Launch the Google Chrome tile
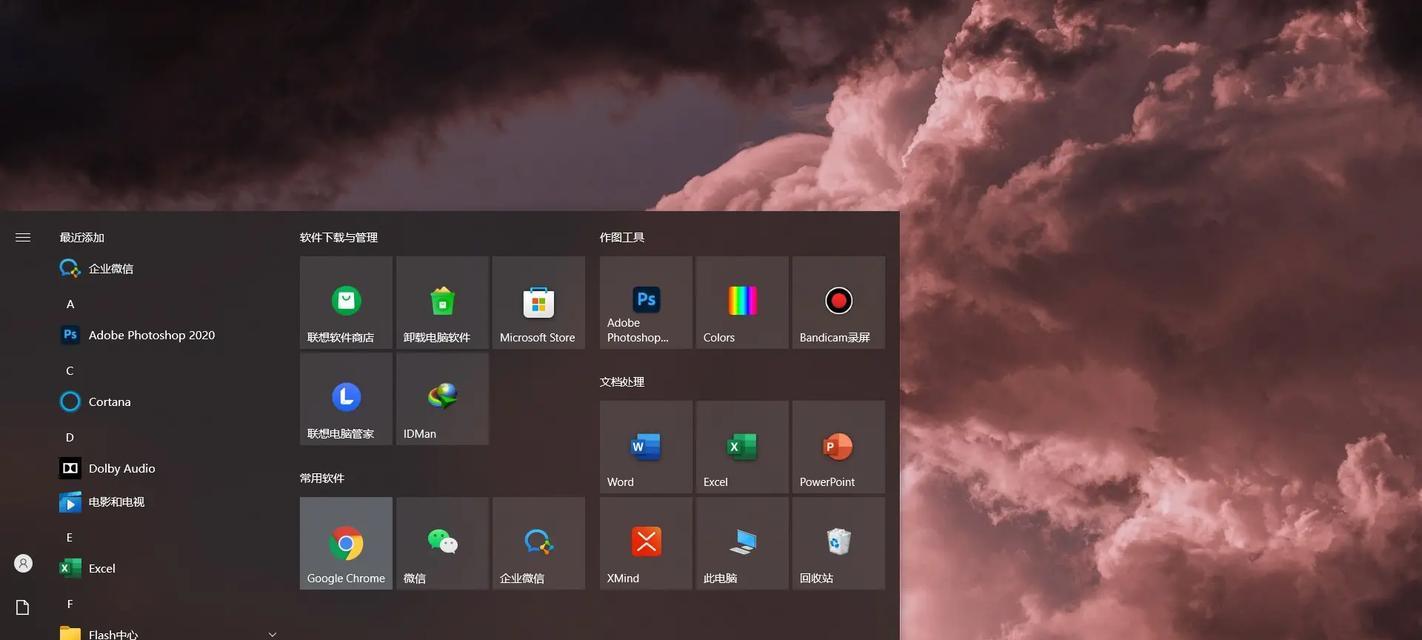The height and width of the screenshot is (640, 1422). coord(346,543)
